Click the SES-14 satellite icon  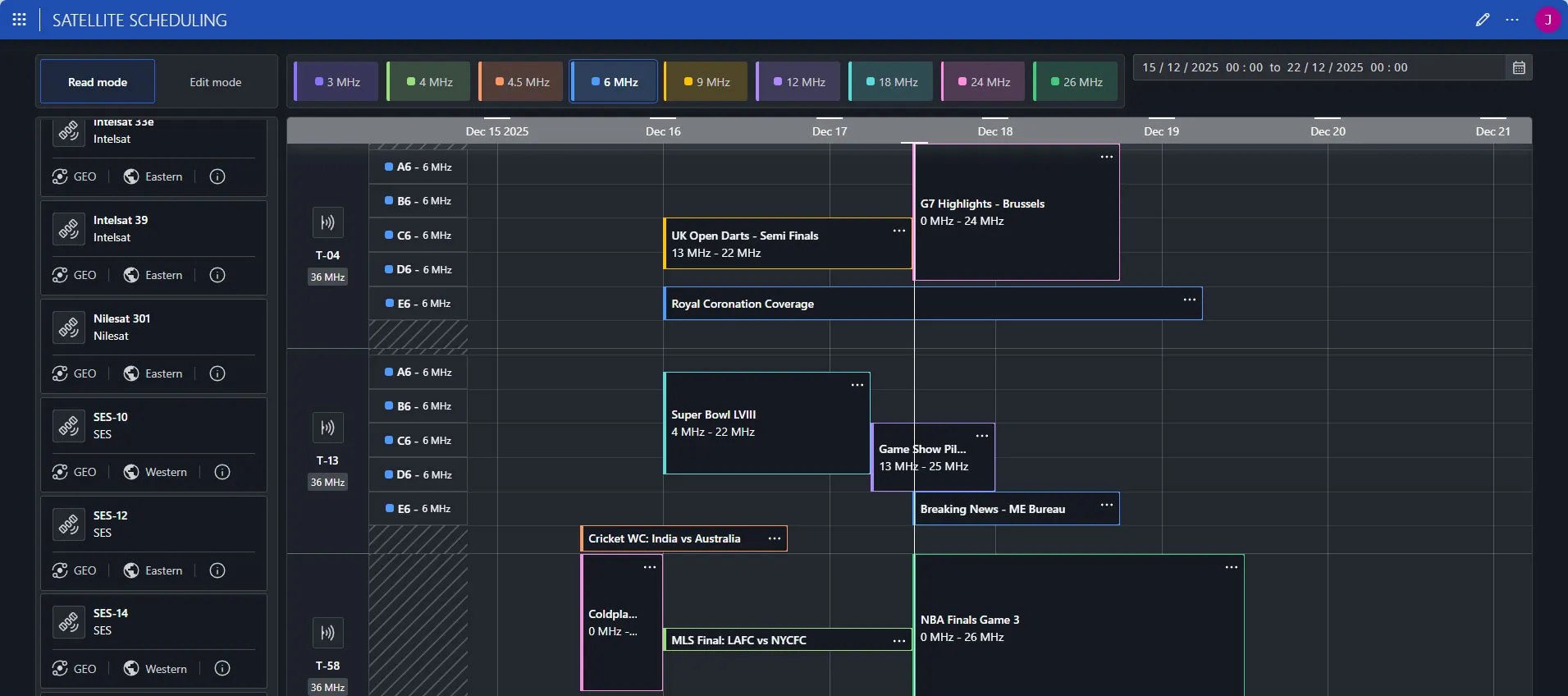click(69, 622)
